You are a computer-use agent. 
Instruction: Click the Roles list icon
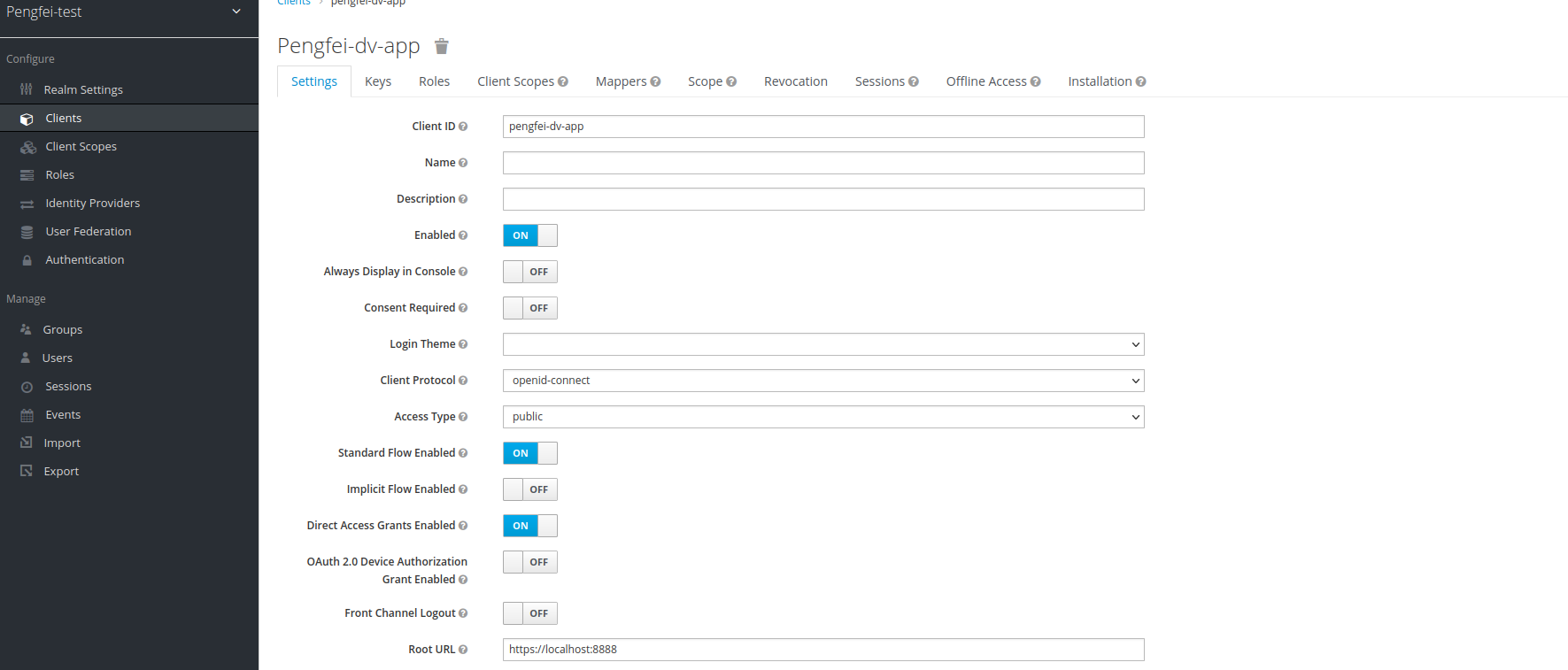(x=27, y=175)
